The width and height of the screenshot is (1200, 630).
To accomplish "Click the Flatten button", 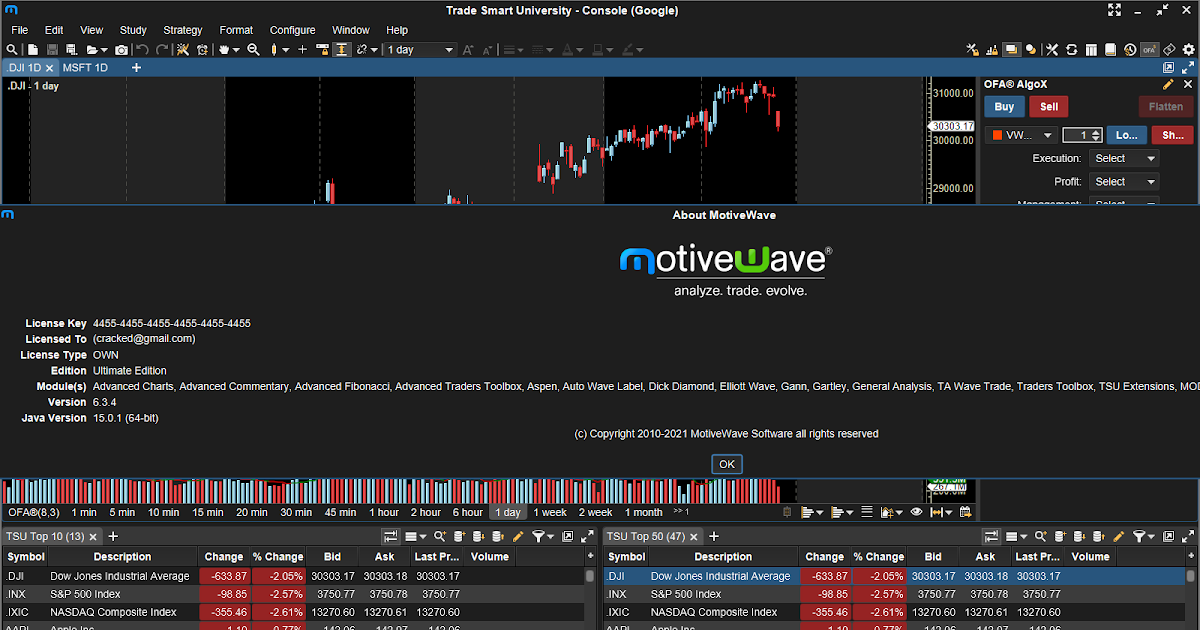I will pos(1165,107).
